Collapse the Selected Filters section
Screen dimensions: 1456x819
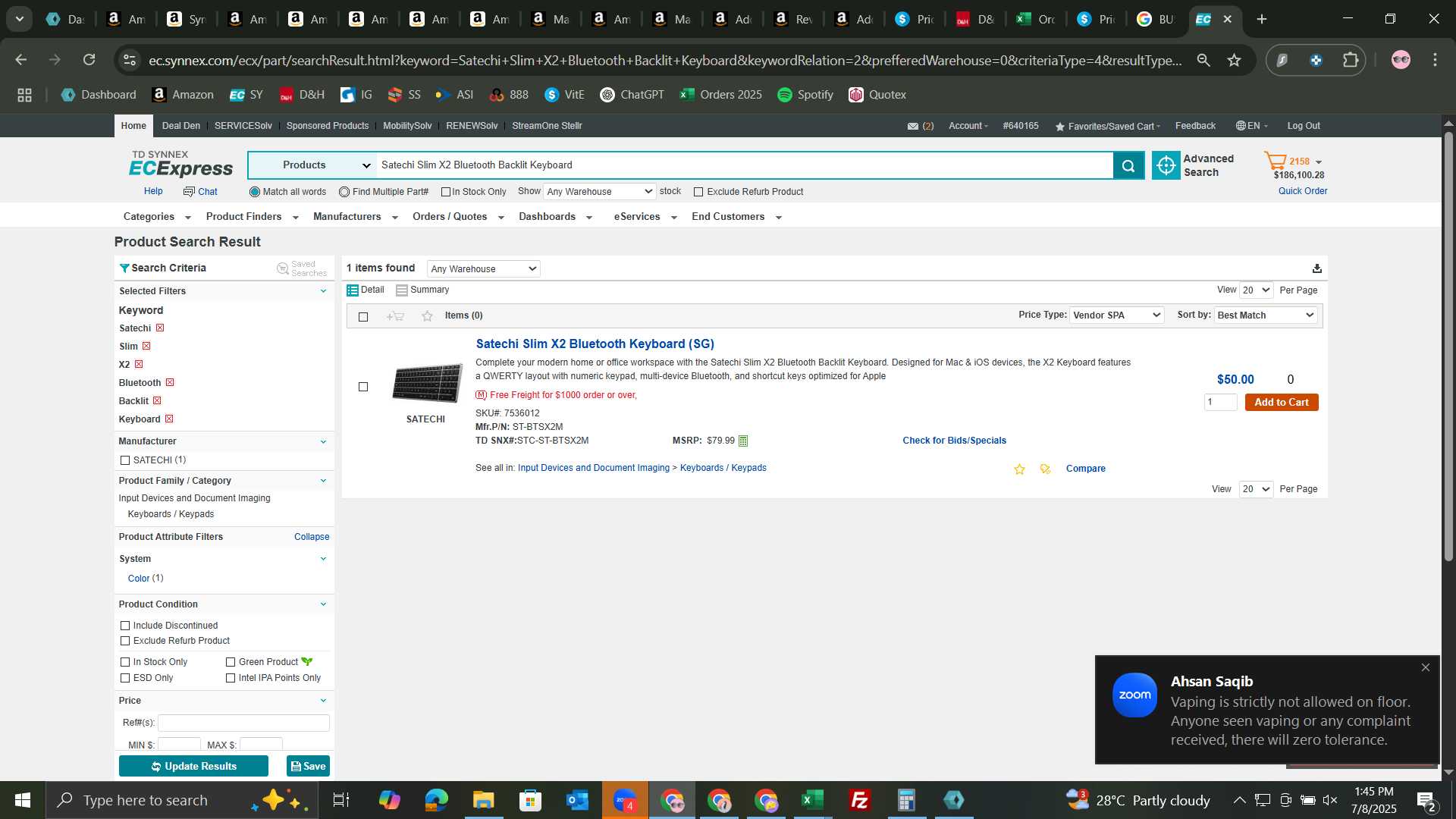click(x=323, y=291)
